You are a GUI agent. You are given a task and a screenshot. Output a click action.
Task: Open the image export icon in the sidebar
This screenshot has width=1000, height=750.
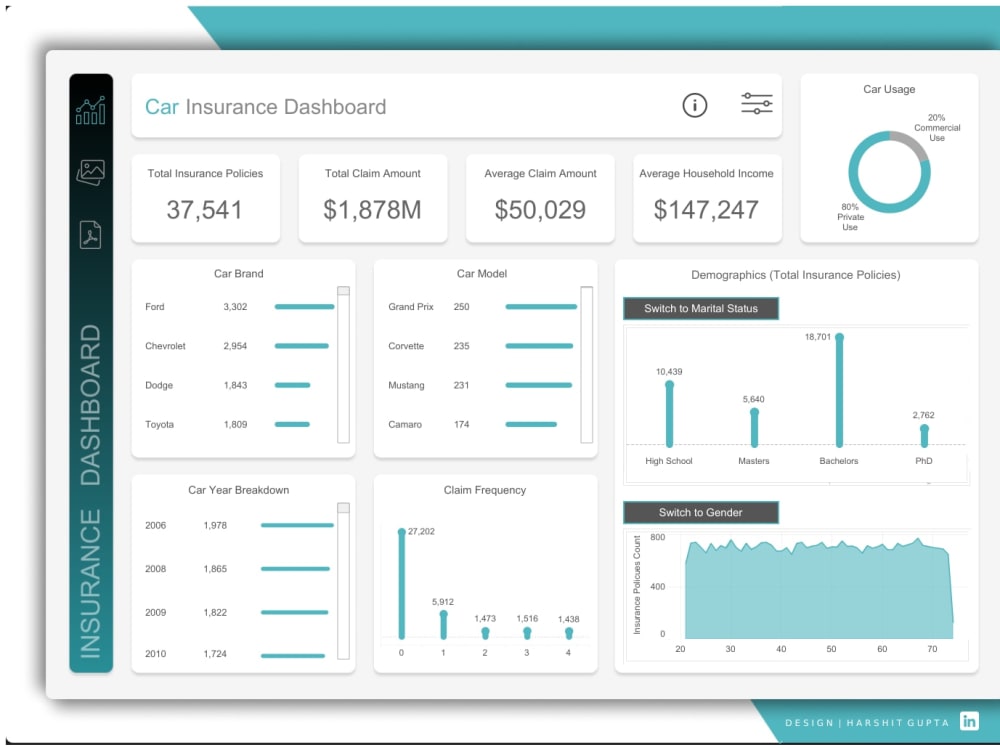click(x=92, y=172)
